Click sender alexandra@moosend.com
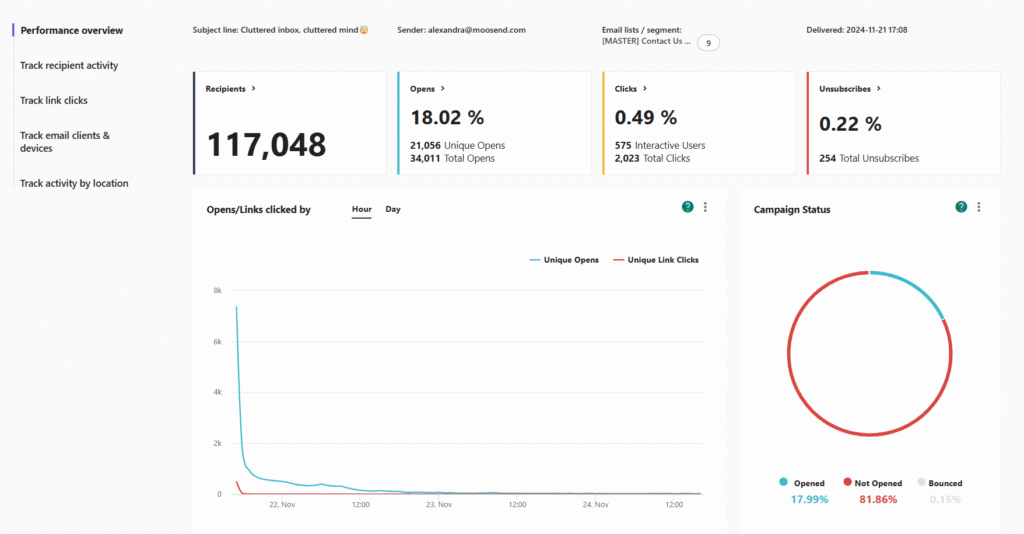 tap(461, 30)
